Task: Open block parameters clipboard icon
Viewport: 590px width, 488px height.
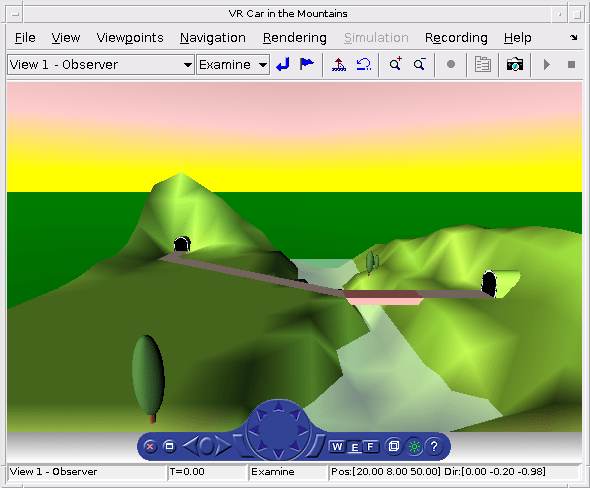Action: tap(482, 64)
